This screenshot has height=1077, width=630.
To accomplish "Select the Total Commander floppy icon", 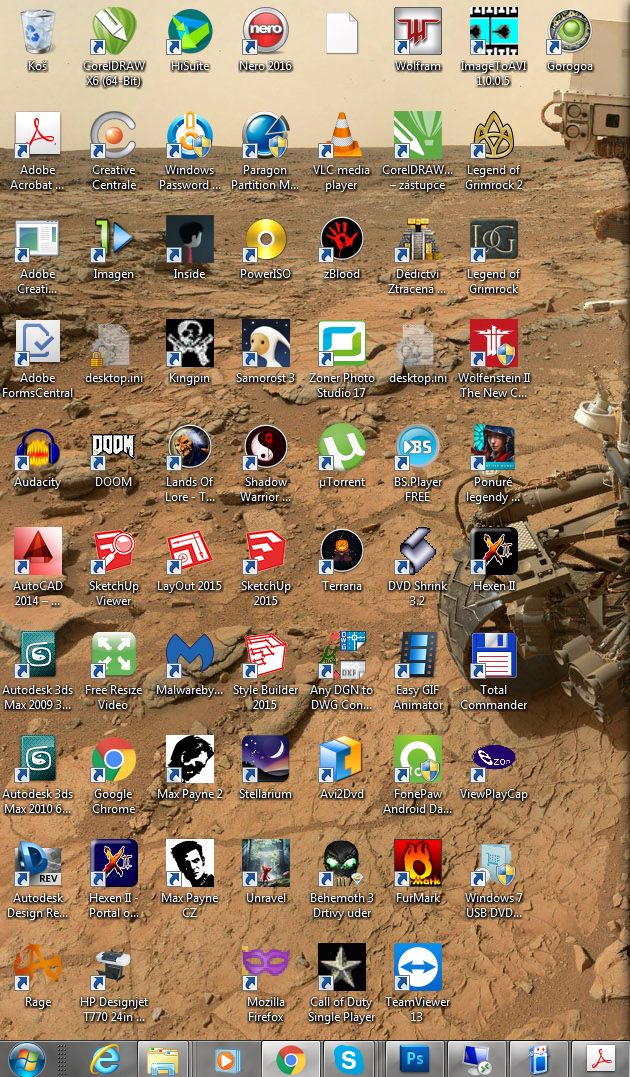I will [x=493, y=656].
